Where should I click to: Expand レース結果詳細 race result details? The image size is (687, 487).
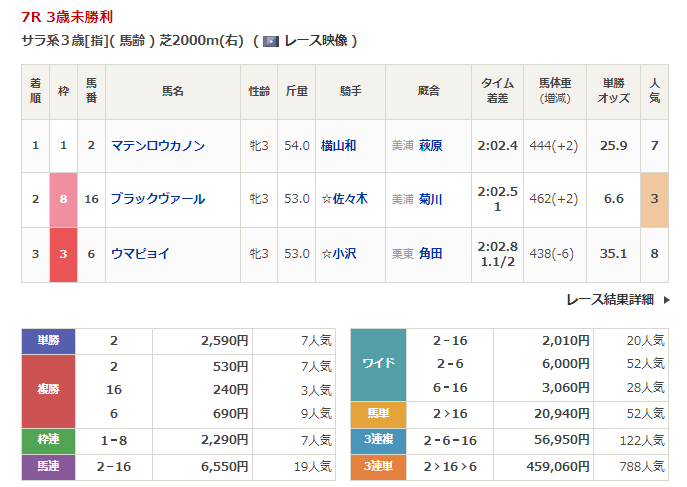[609, 299]
